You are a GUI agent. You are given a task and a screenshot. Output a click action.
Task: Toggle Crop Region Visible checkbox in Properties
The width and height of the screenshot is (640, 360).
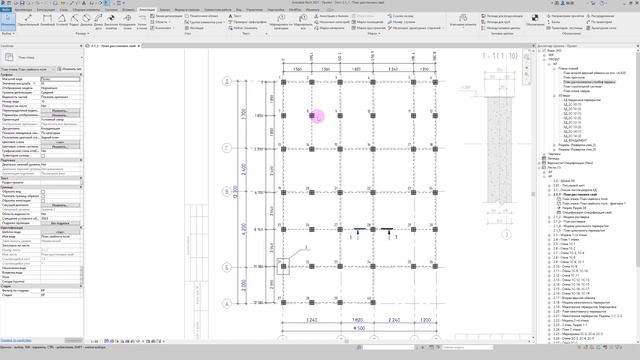pos(43,196)
